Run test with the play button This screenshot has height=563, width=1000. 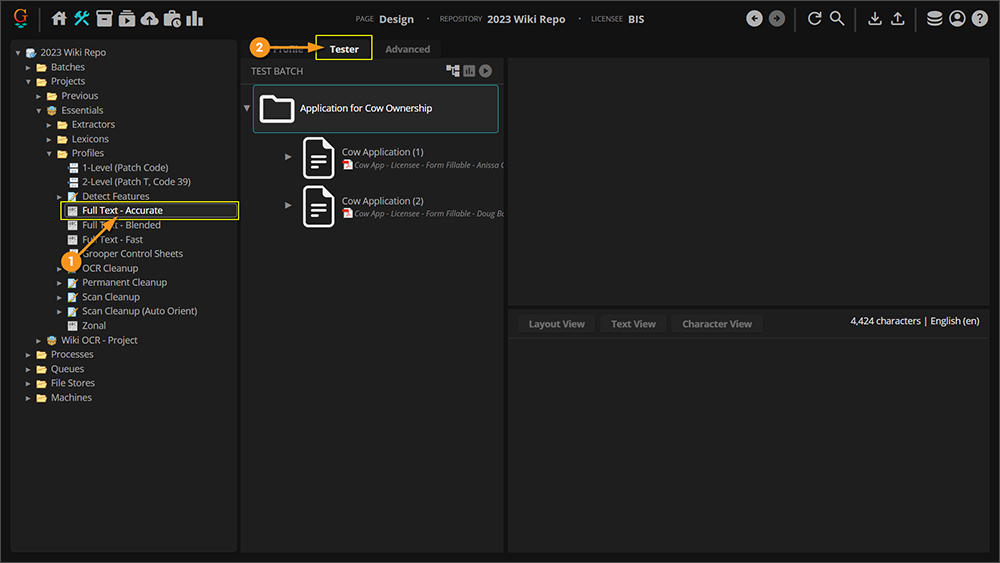(485, 71)
